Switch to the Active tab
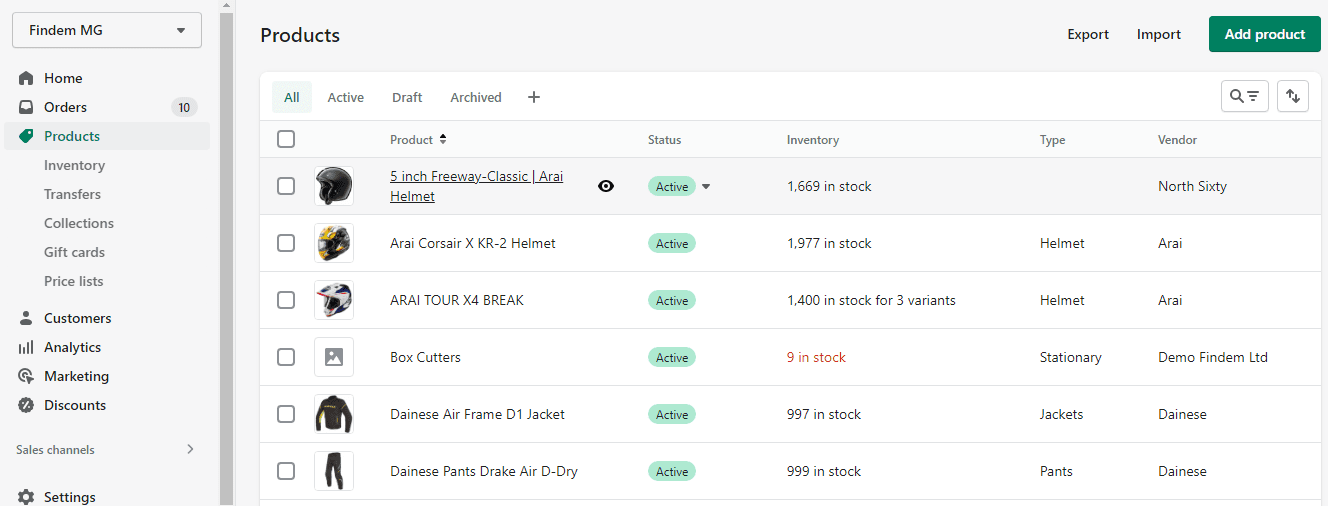Screen dimensions: 1328x506 [346, 97]
